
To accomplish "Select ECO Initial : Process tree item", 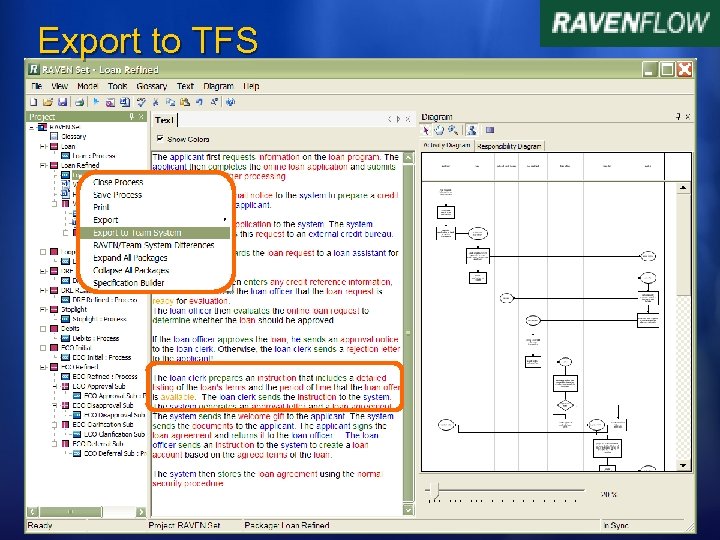I will (x=101, y=357).
